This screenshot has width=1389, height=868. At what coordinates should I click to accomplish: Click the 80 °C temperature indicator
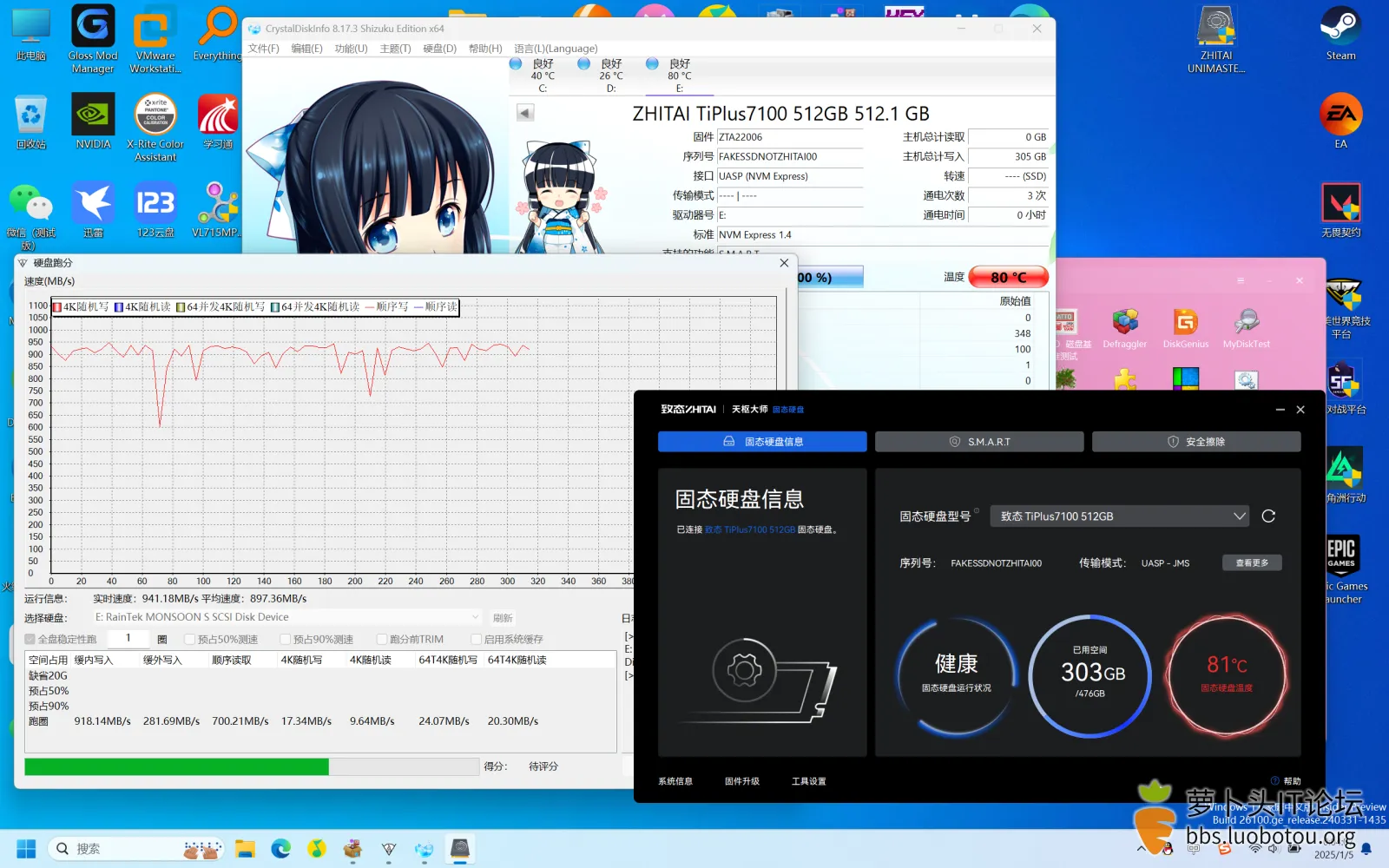pyautogui.click(x=1009, y=278)
